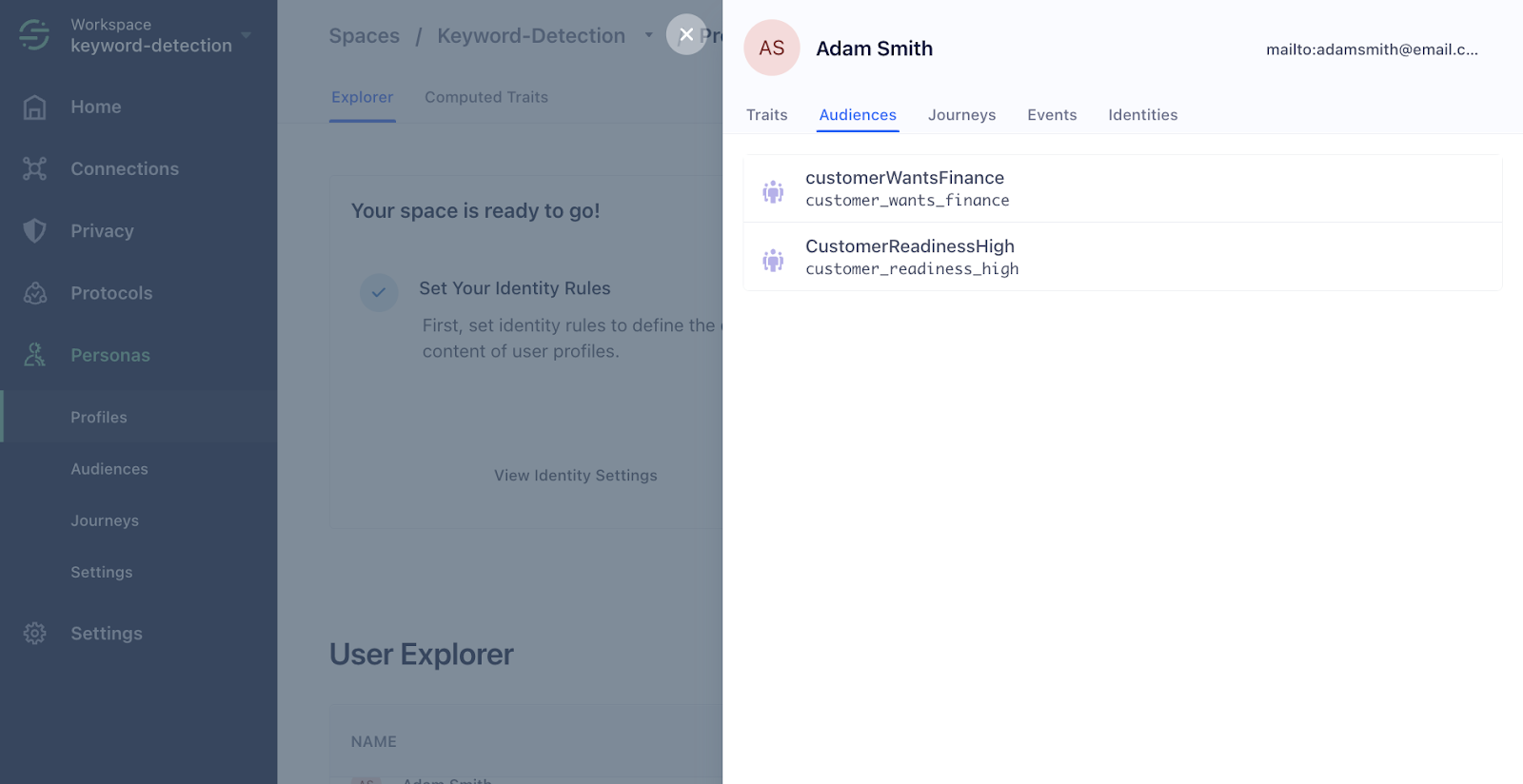1523x784 pixels.
Task: Open Audiences under Personas
Action: coord(109,469)
